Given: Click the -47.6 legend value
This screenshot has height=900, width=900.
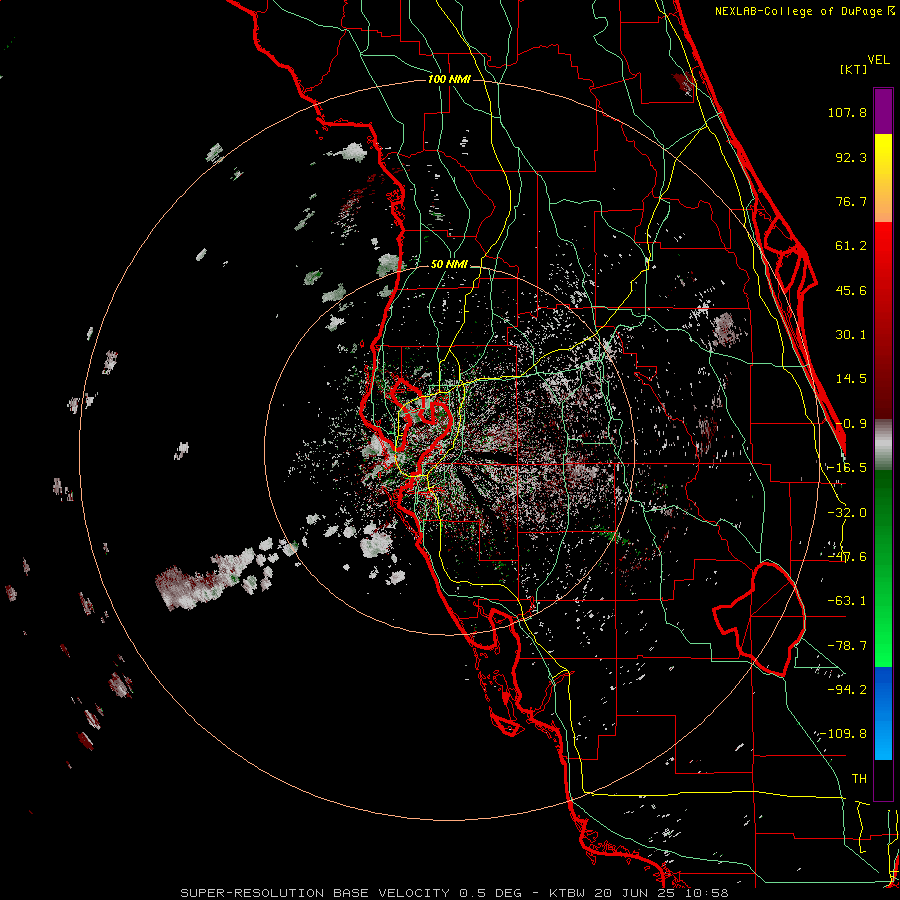Looking at the screenshot, I should 847,557.
